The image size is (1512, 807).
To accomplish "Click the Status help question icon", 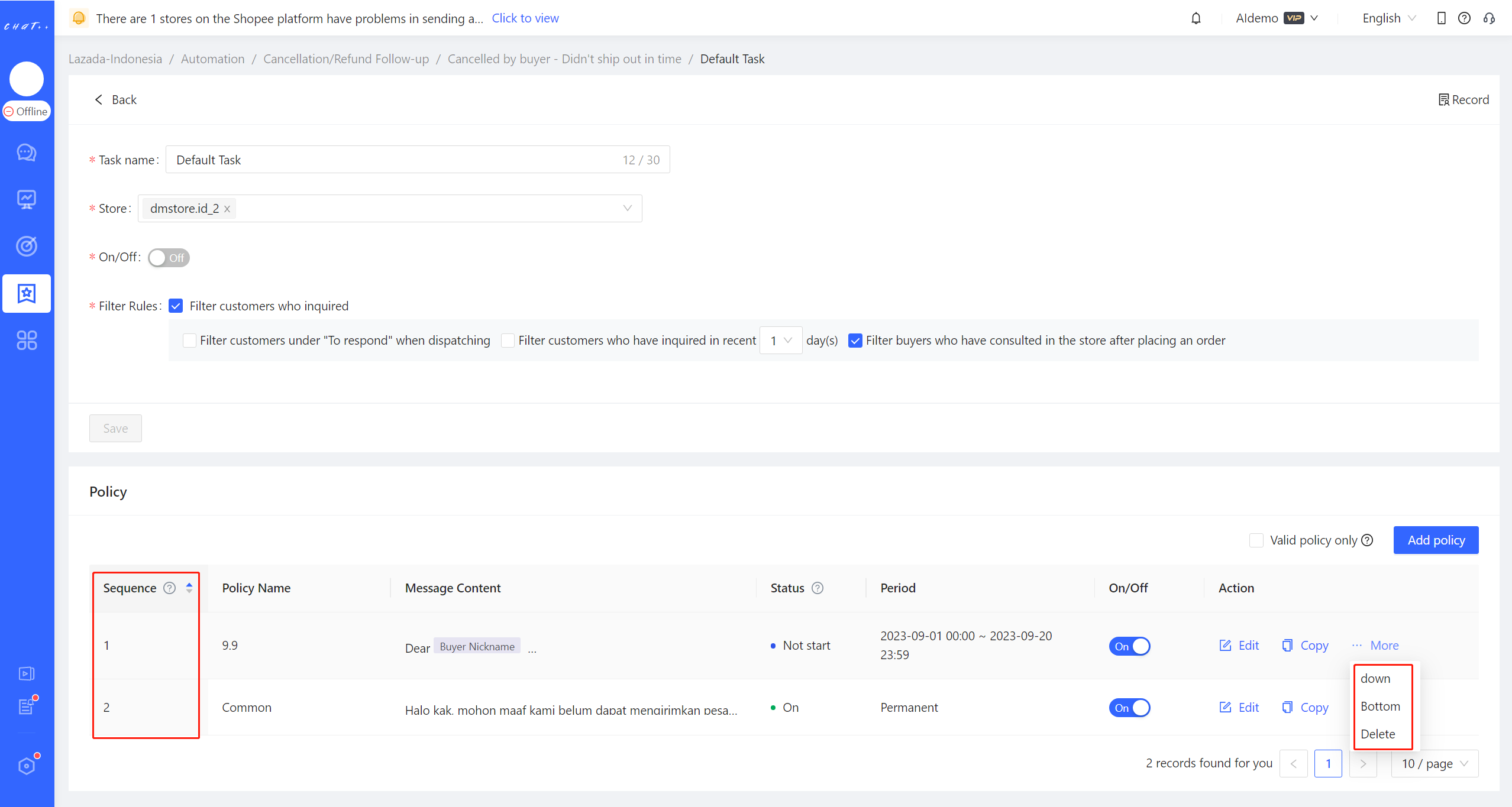I will pyautogui.click(x=818, y=588).
